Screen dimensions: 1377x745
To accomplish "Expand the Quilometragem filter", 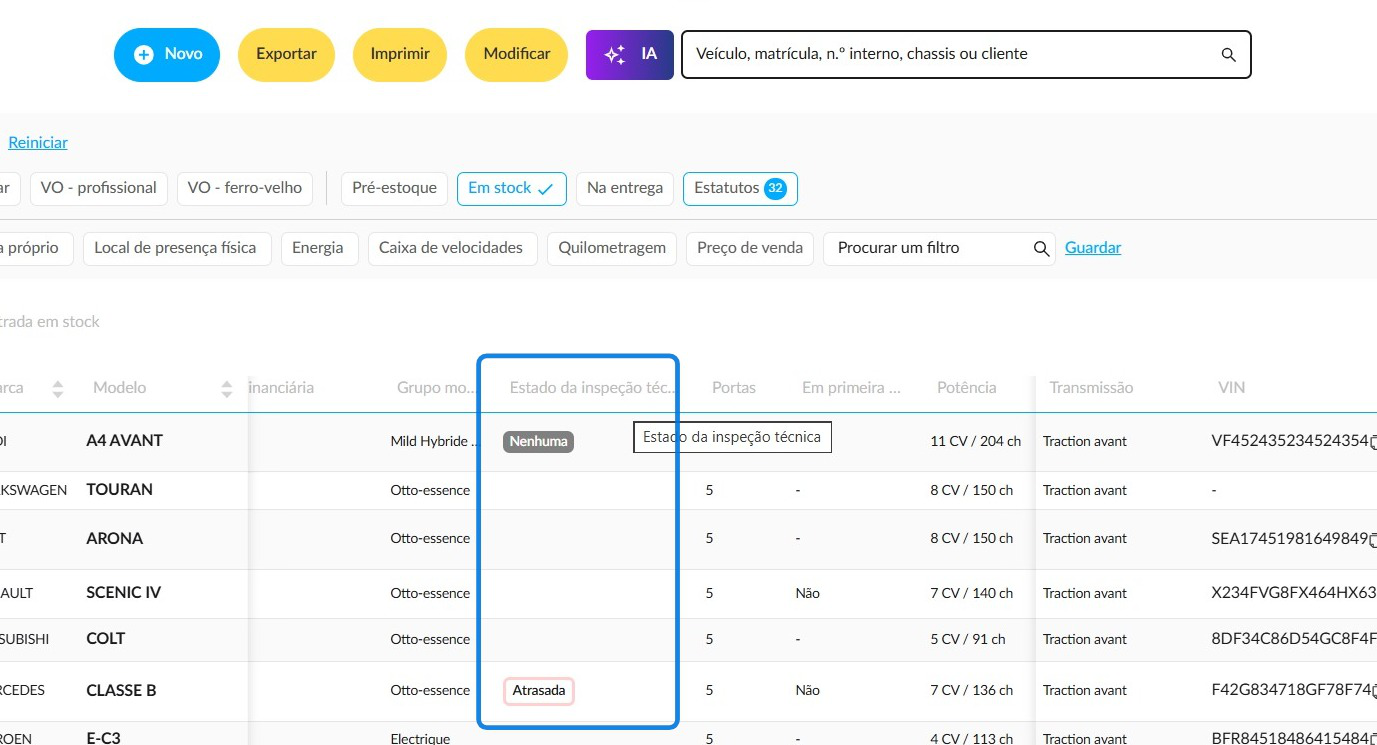I will 612,249.
